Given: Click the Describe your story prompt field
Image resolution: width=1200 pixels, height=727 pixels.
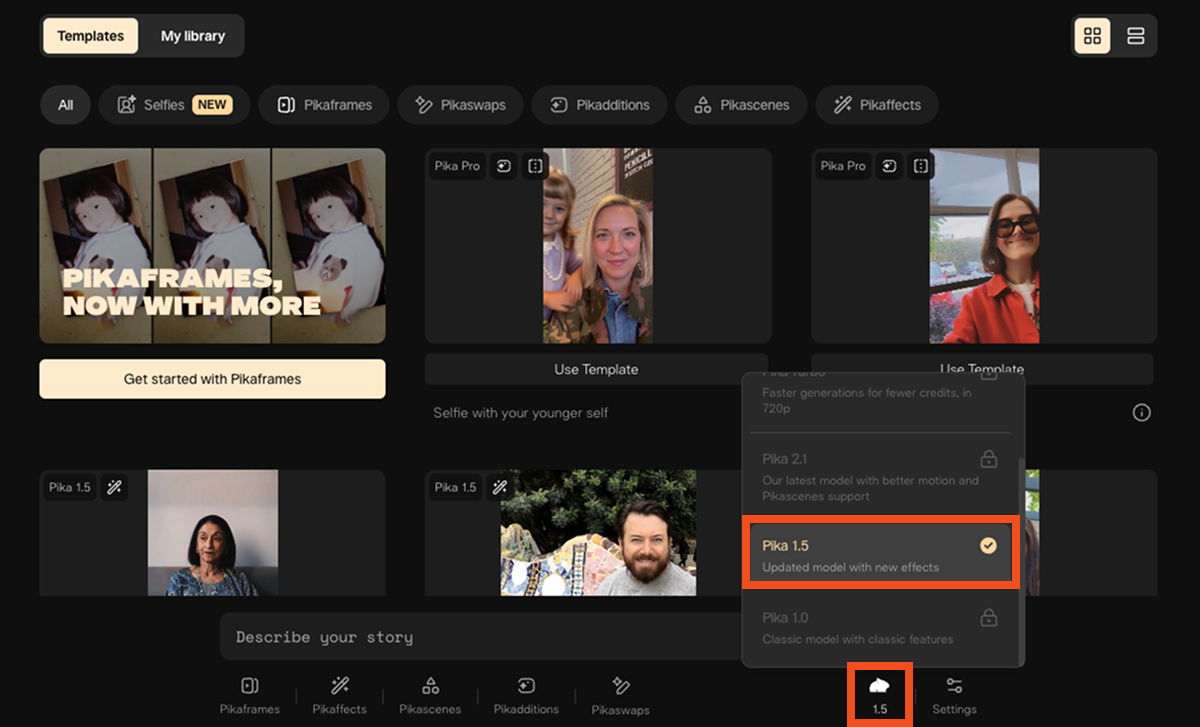Looking at the screenshot, I should [480, 637].
